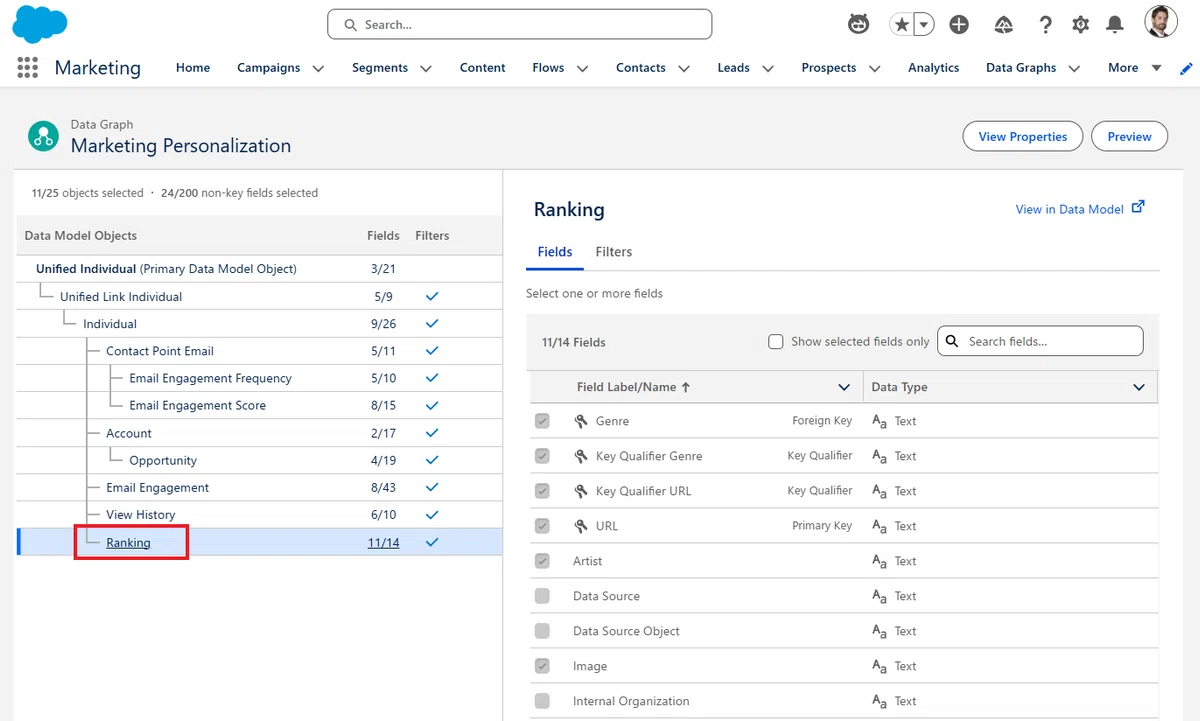The width and height of the screenshot is (1200, 721).
Task: Open the Favorites list dropdown arrow
Action: coord(925,25)
